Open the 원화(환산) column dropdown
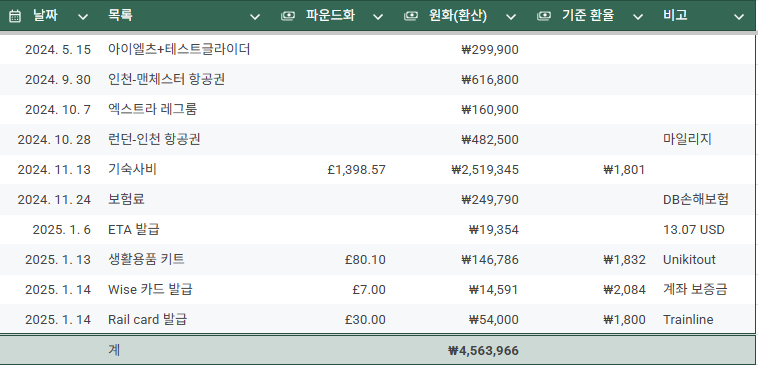Viewport: 758px width, 365px height. coord(510,17)
